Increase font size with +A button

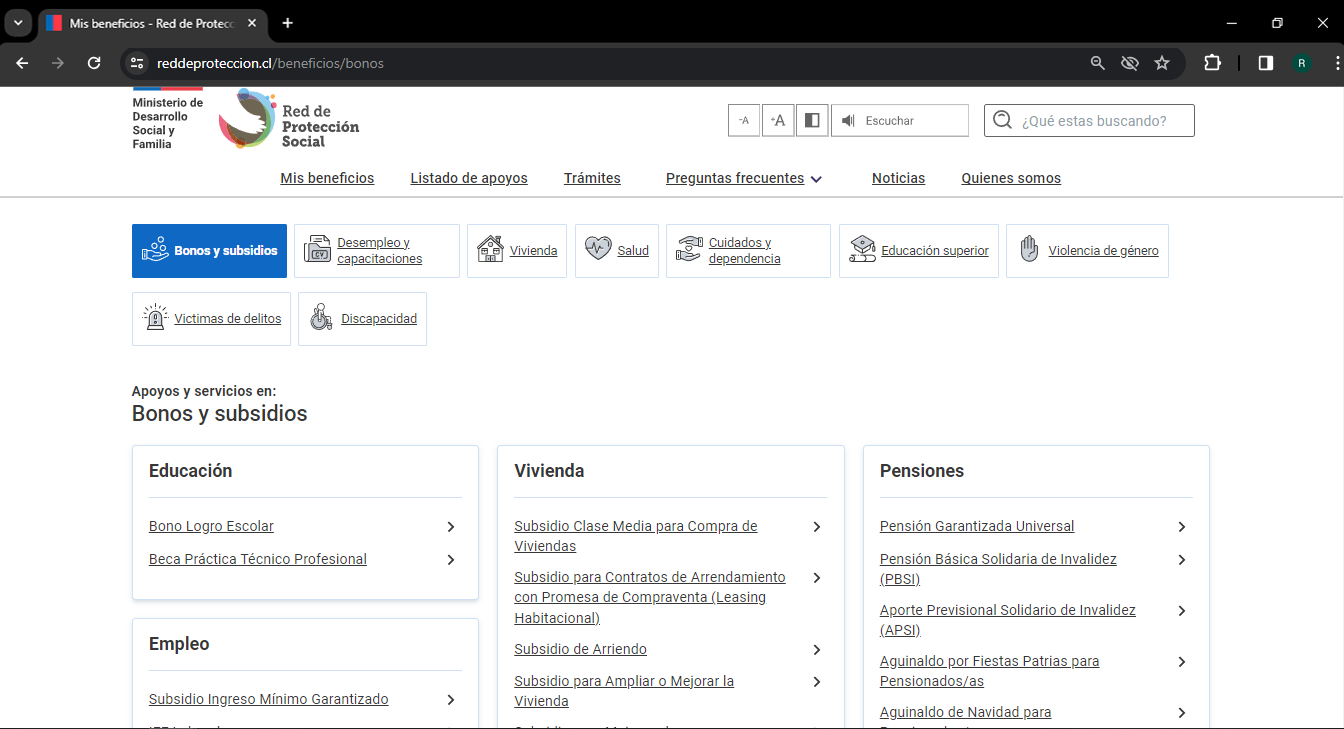tap(778, 120)
